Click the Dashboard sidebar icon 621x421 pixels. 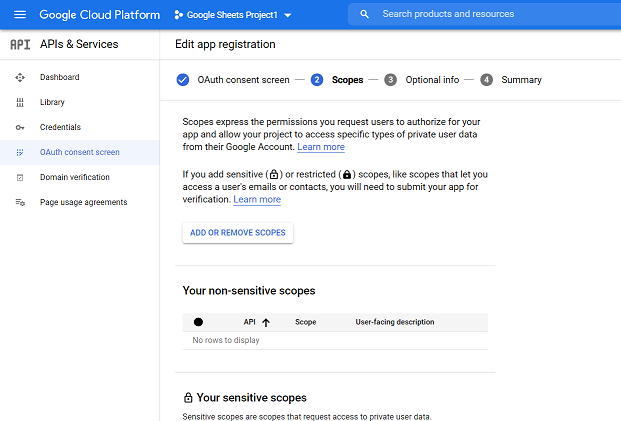point(20,77)
